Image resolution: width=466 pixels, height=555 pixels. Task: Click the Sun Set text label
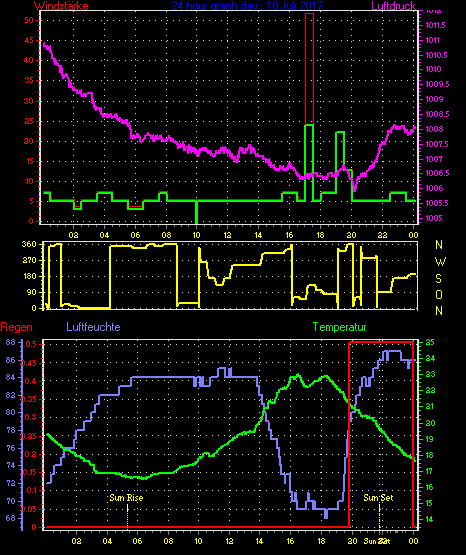(378, 498)
